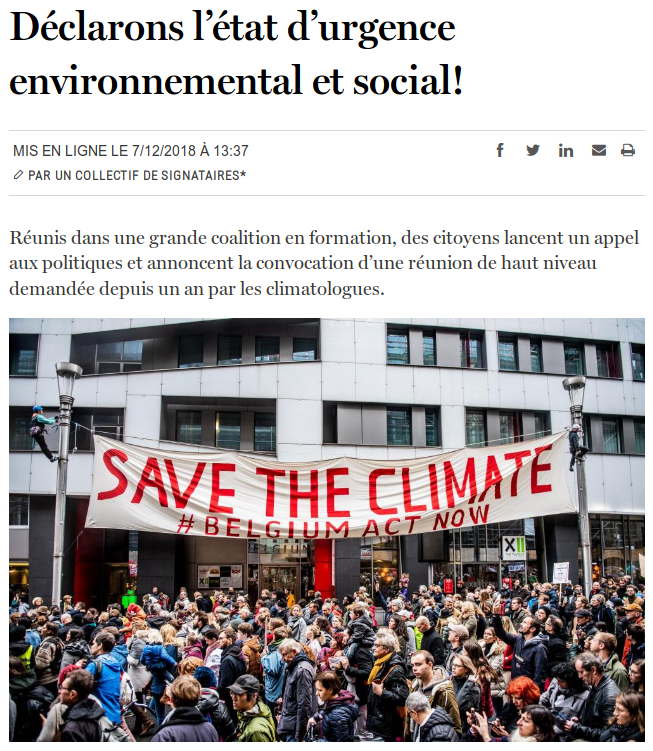The image size is (653, 751).
Task: Click the headline "Déclarons l'état d'urgence"
Action: coord(232,28)
